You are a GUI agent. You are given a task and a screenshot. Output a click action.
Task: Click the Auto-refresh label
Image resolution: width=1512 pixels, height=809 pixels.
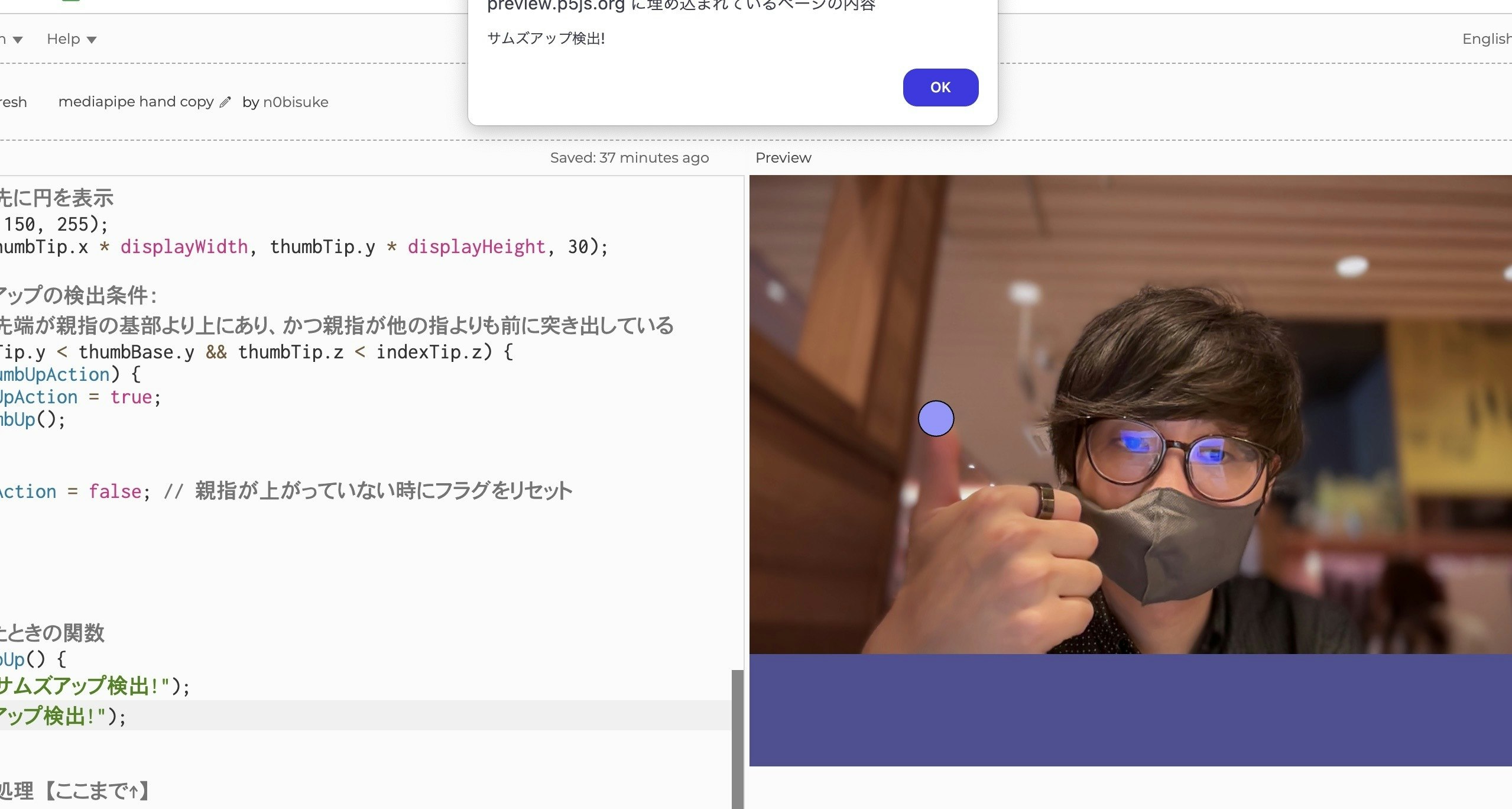[13, 102]
